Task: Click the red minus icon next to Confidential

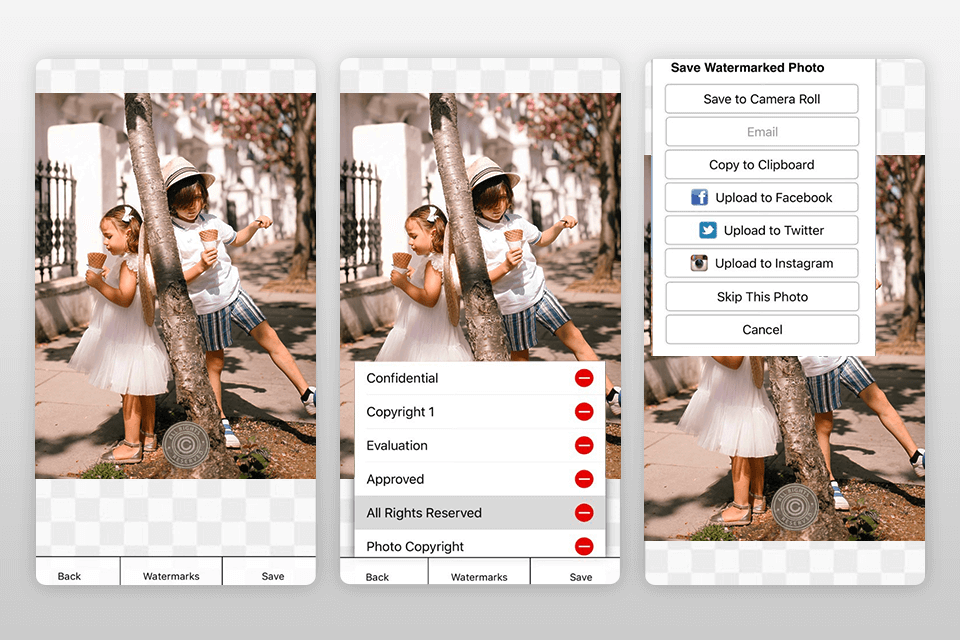Action: [x=584, y=378]
